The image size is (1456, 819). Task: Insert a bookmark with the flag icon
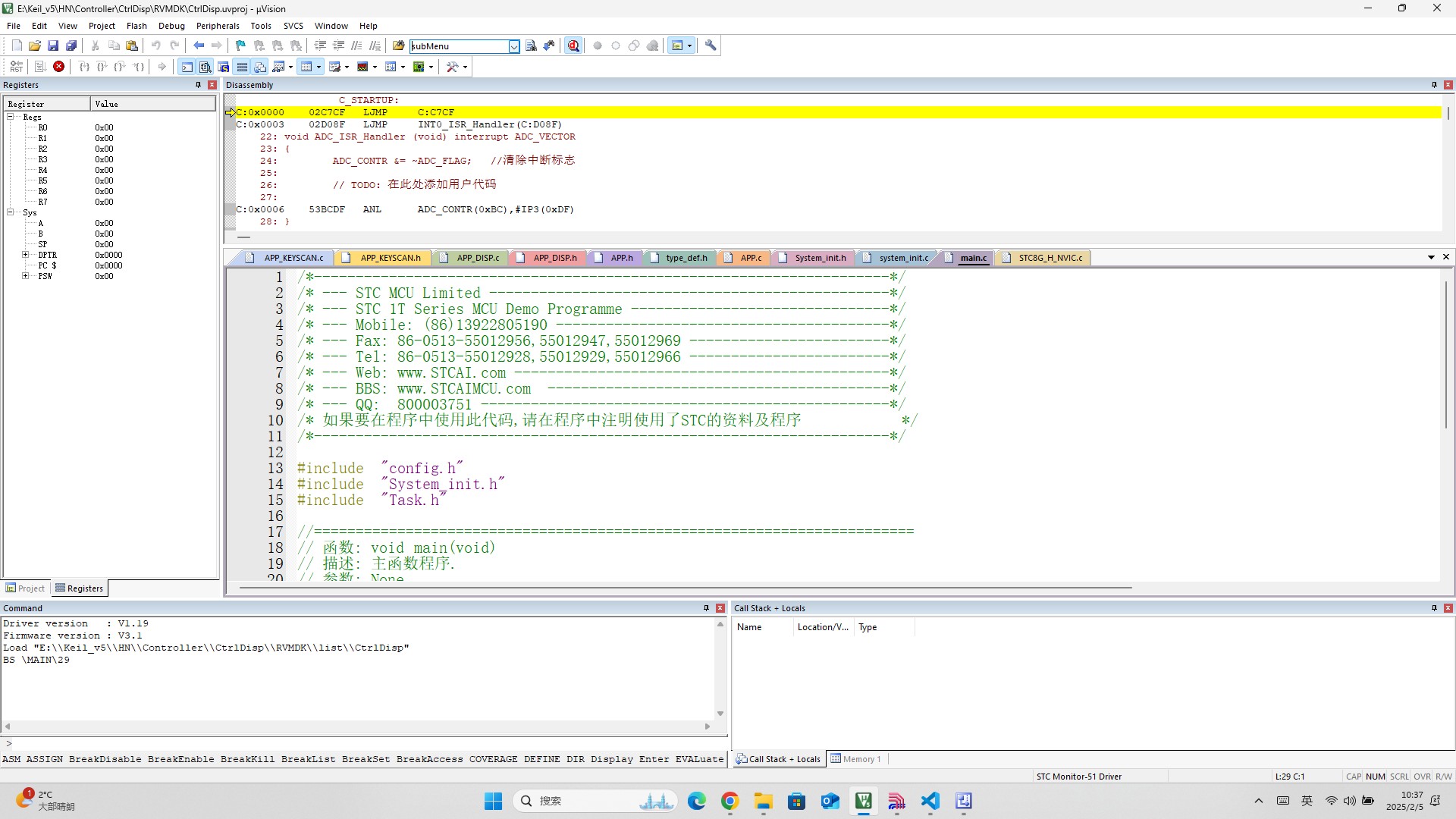point(240,45)
